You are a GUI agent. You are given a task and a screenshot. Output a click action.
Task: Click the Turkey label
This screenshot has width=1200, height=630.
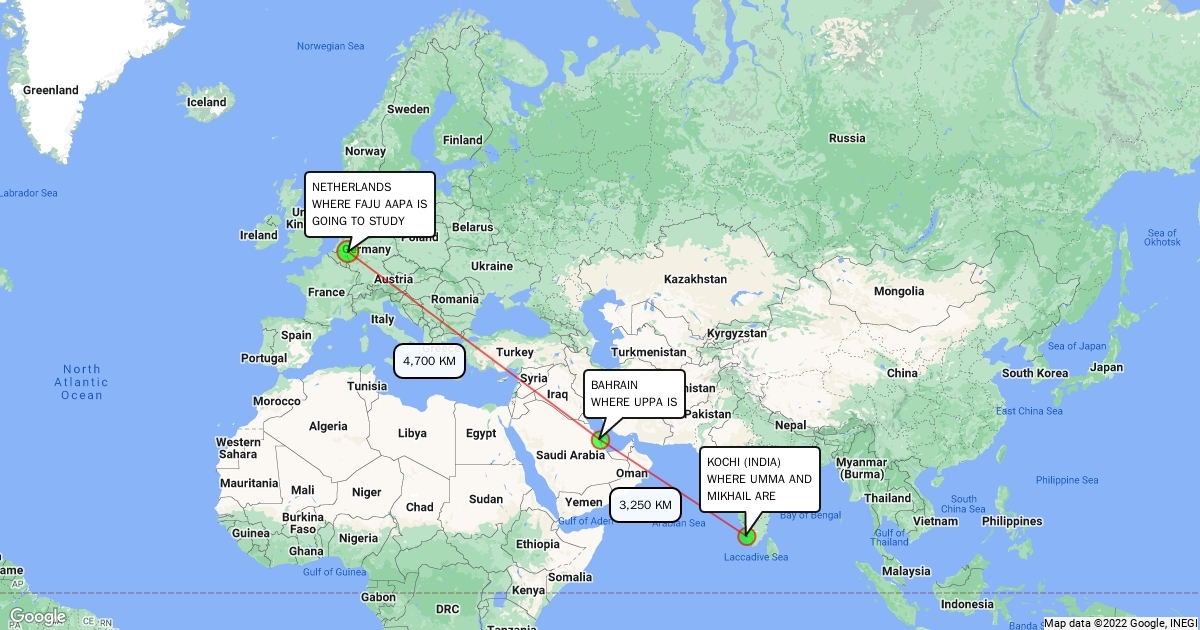516,352
